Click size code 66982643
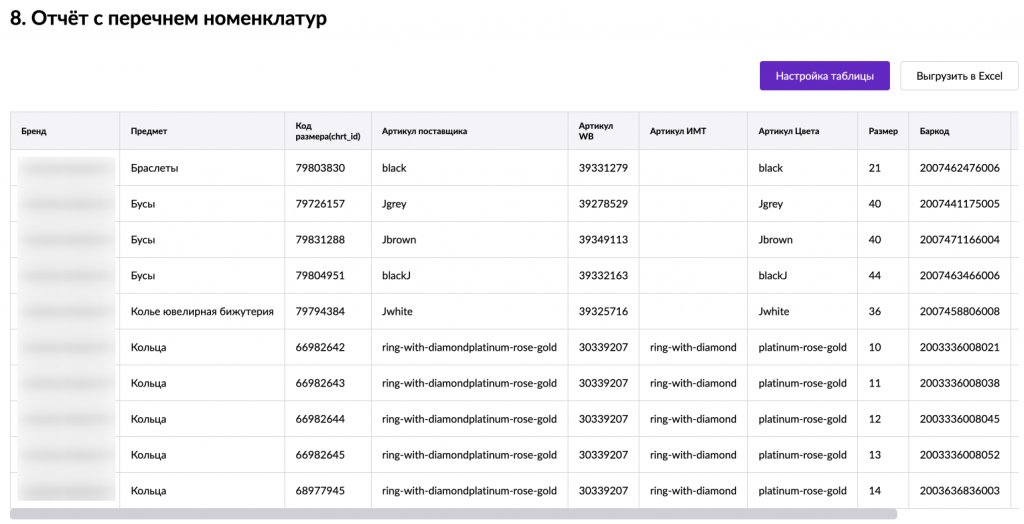The height and width of the screenshot is (524, 1024). [320, 384]
